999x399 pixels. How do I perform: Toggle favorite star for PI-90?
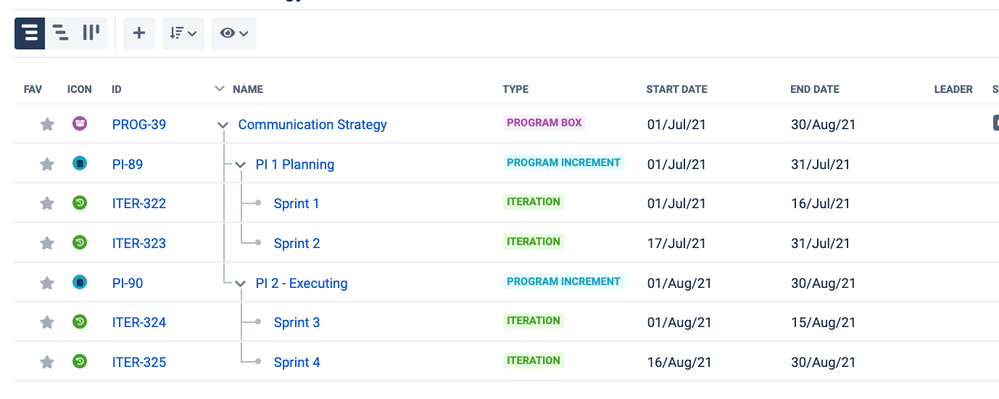point(47,283)
